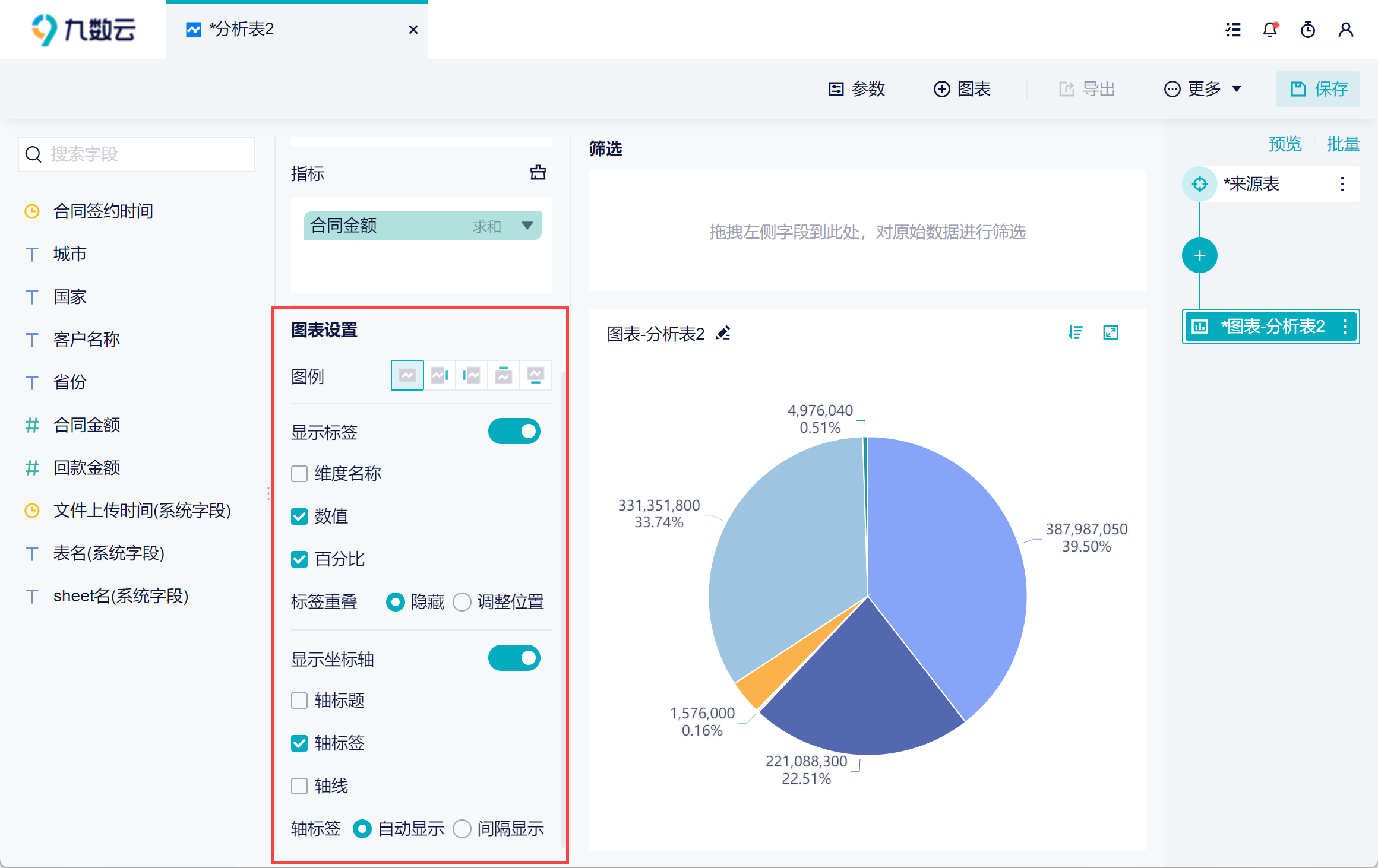Open the 合同金额 求和 dropdown arrow
The height and width of the screenshot is (868, 1378).
[527, 226]
